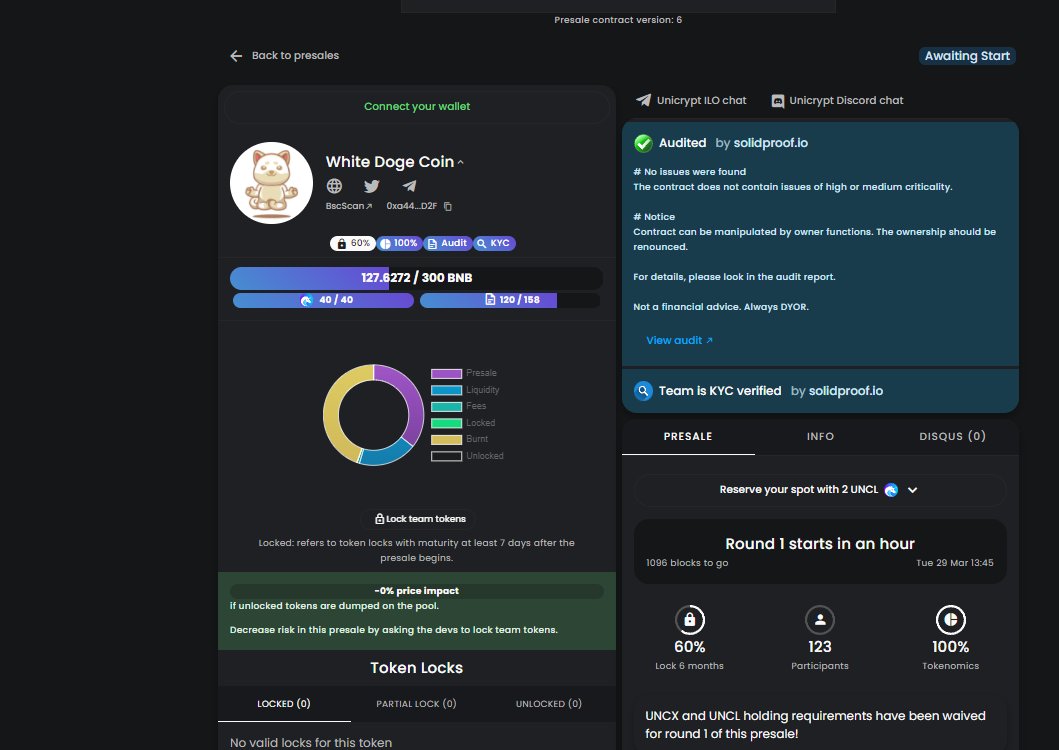Click the Awaiting Start status badge

click(967, 56)
